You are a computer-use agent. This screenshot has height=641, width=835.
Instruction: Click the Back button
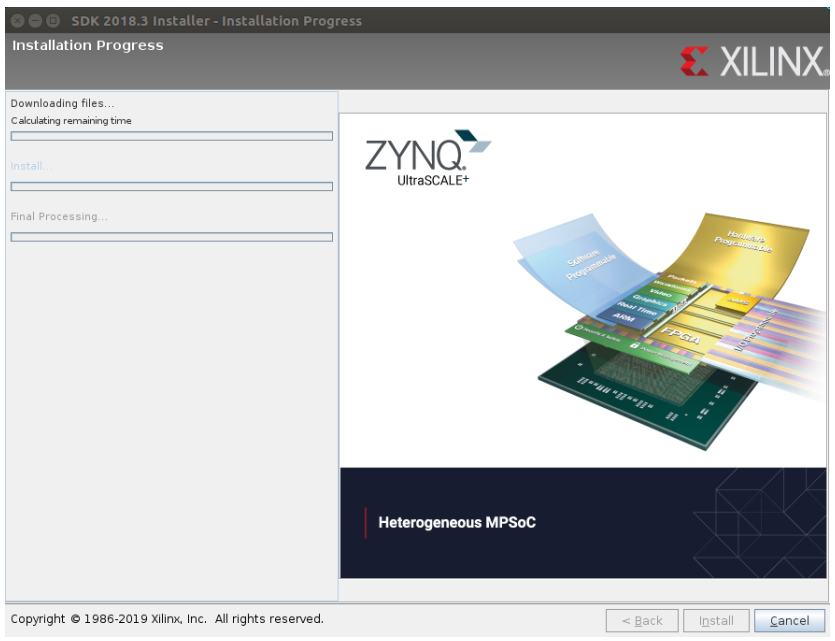[x=642, y=620]
